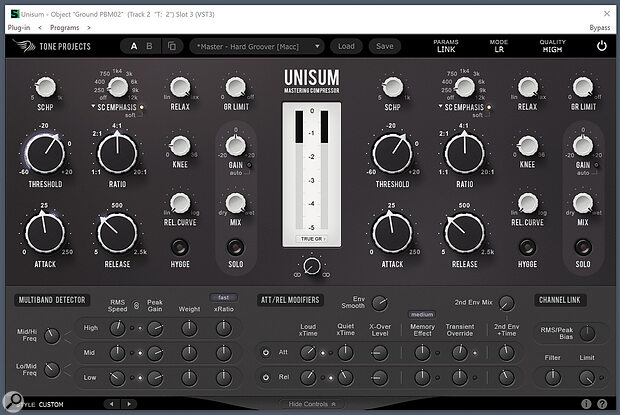This screenshot has height=415, width=620.
Task: Click the Save button
Action: [384, 46]
